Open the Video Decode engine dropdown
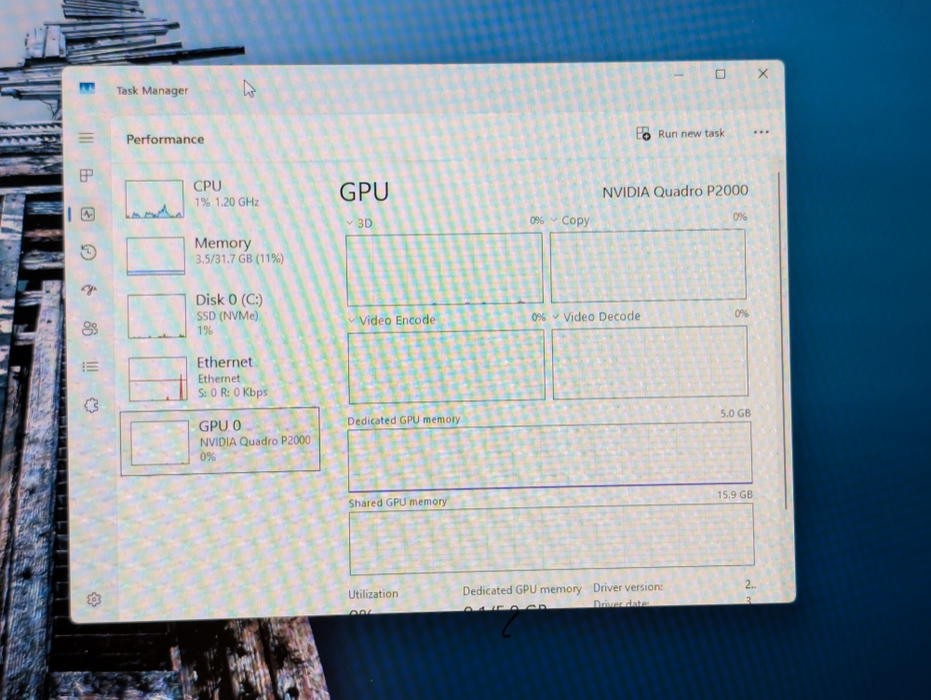 [597, 316]
